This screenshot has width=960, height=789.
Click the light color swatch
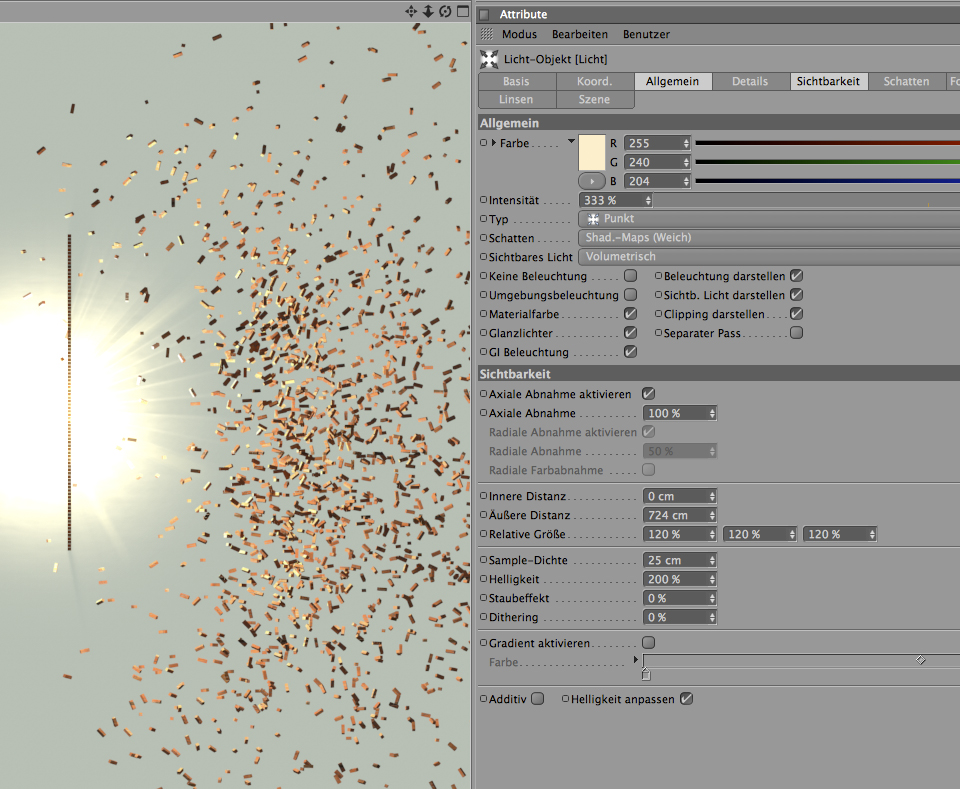(x=592, y=152)
